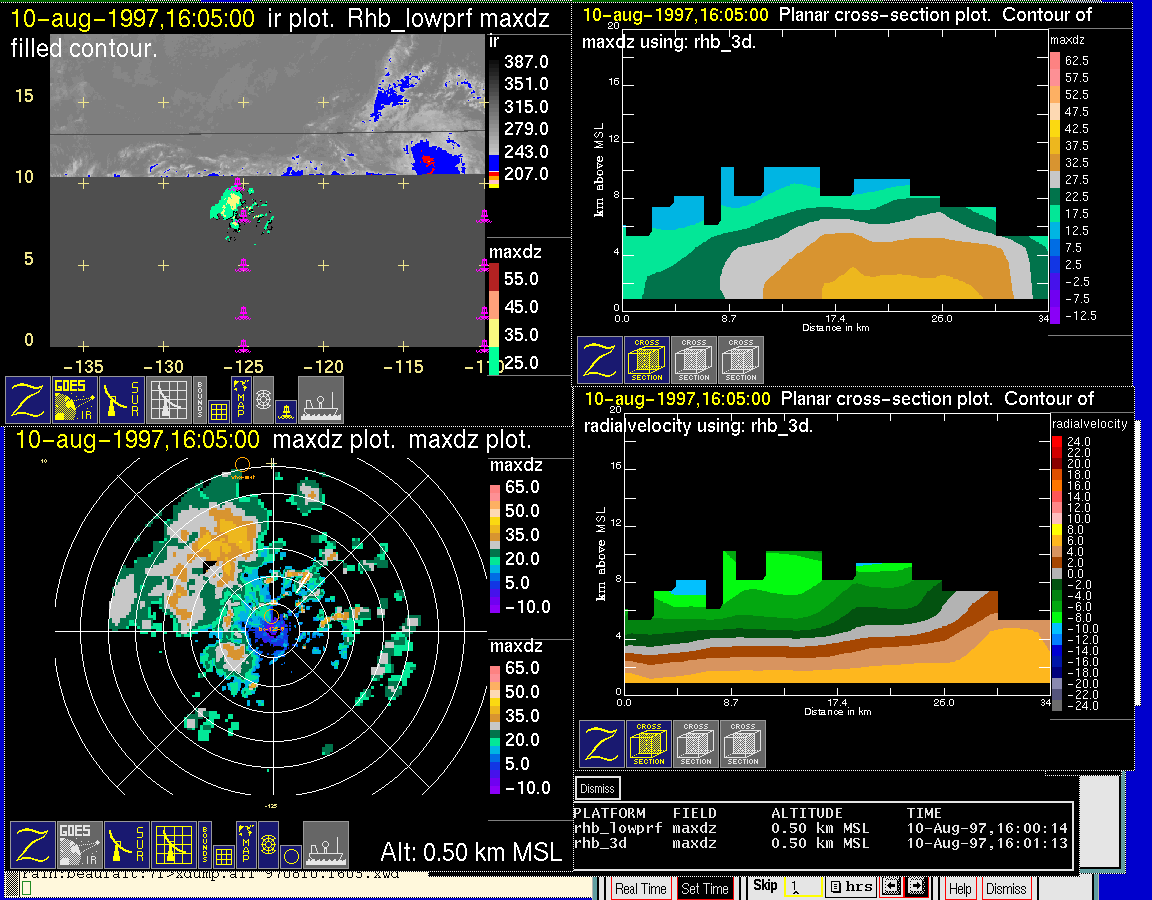Click third SECTION icon in radial velocity panel
Viewport: 1152px width, 900px height.
pos(743,743)
